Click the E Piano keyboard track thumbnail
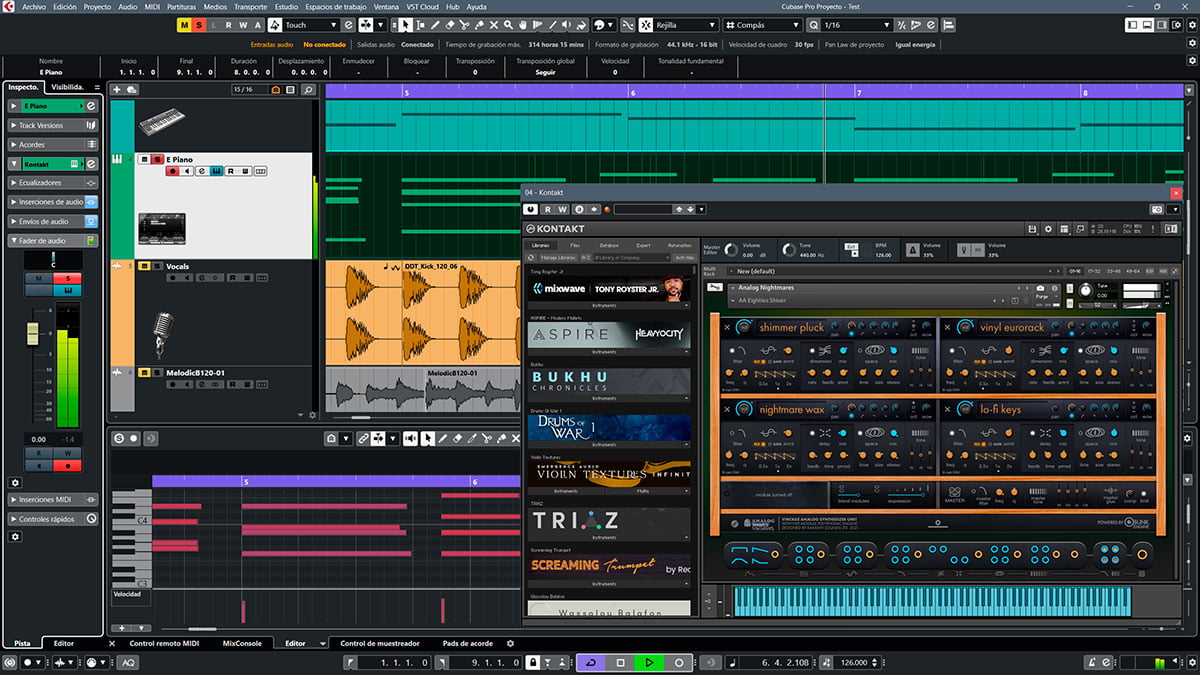The width and height of the screenshot is (1200, 675). (x=161, y=122)
